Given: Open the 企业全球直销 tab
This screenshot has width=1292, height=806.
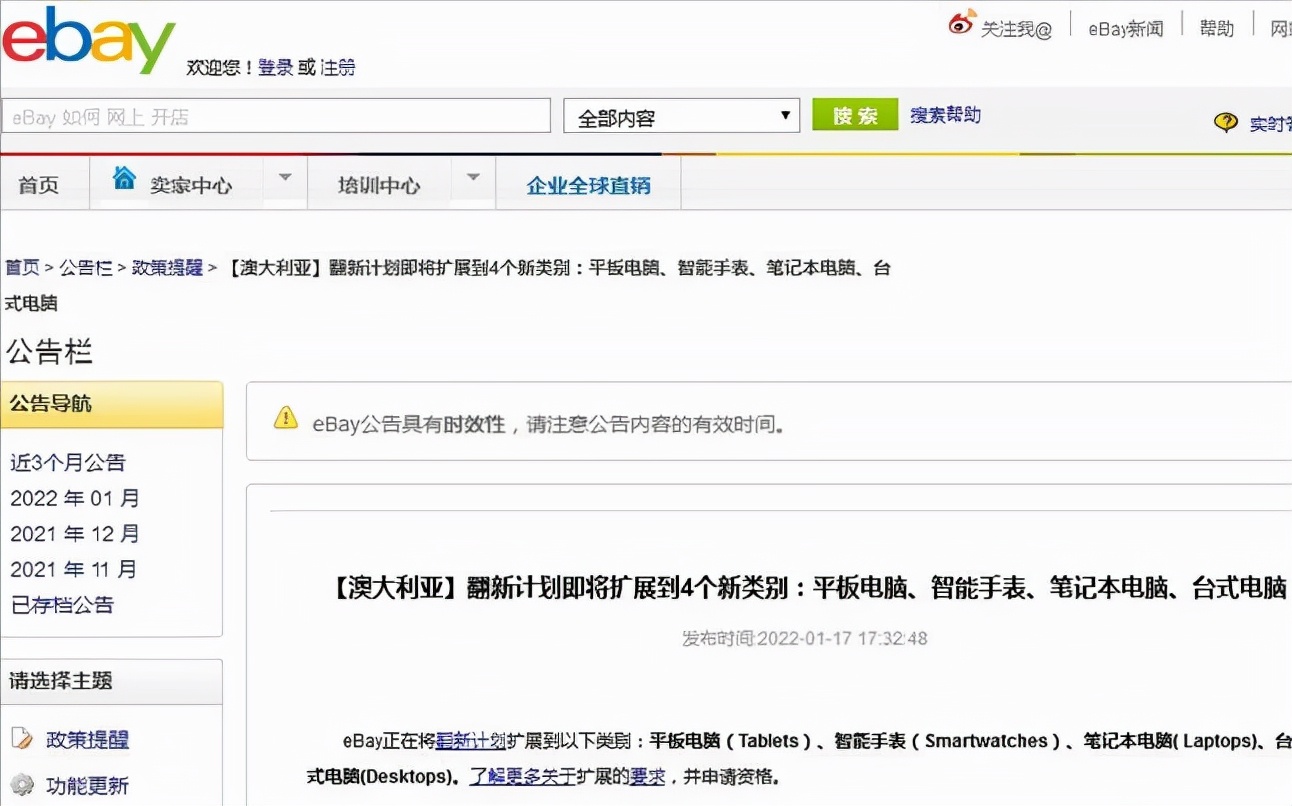Looking at the screenshot, I should (588, 183).
